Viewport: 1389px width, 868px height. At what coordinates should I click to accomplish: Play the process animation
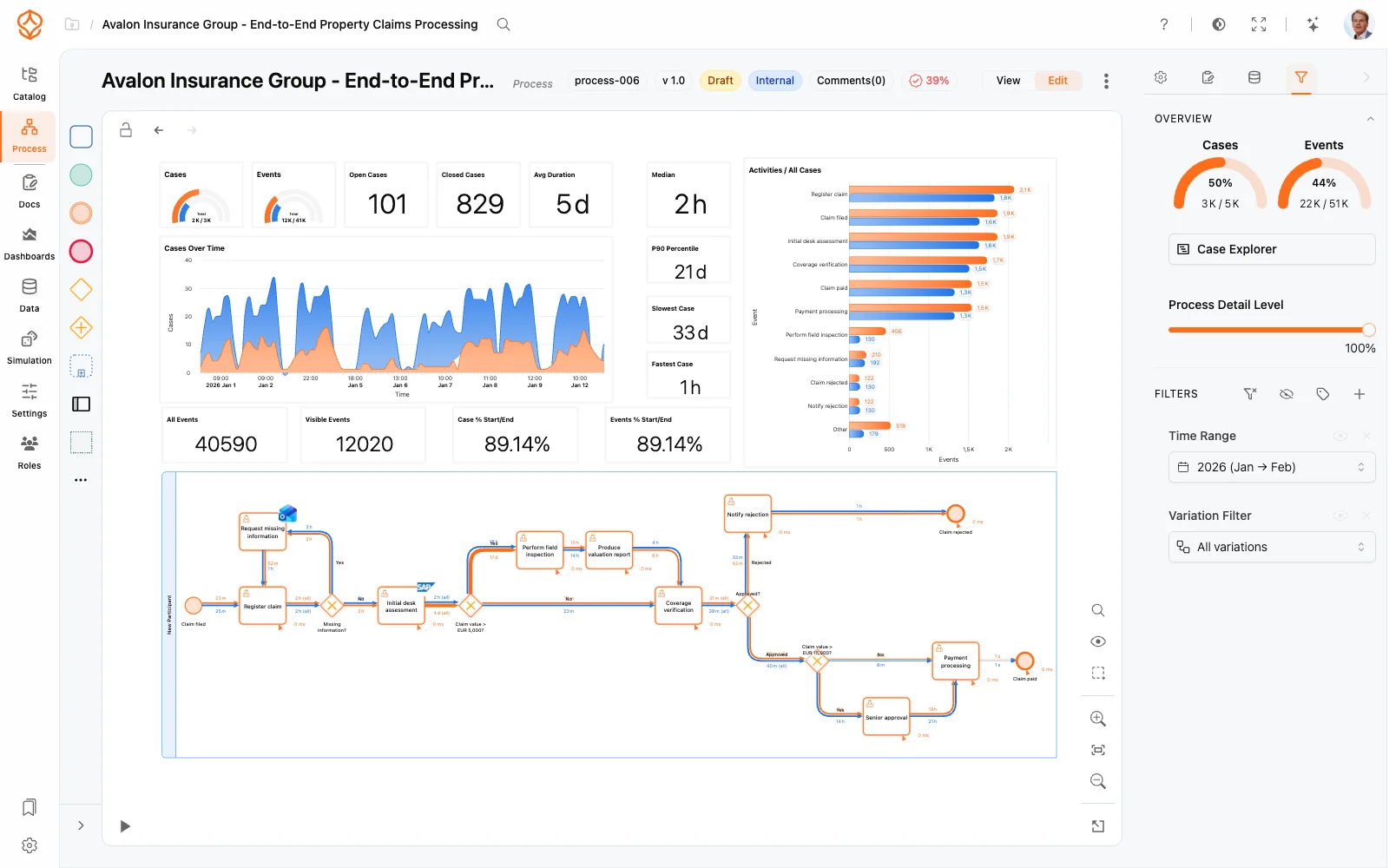point(125,826)
